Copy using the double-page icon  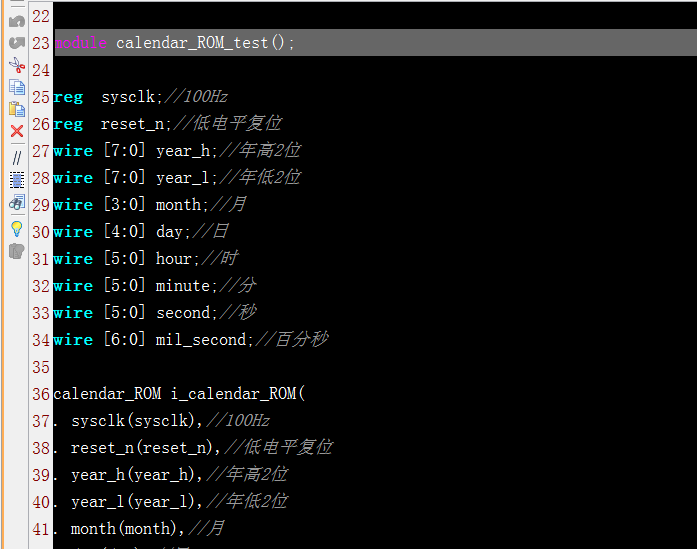coord(16,87)
